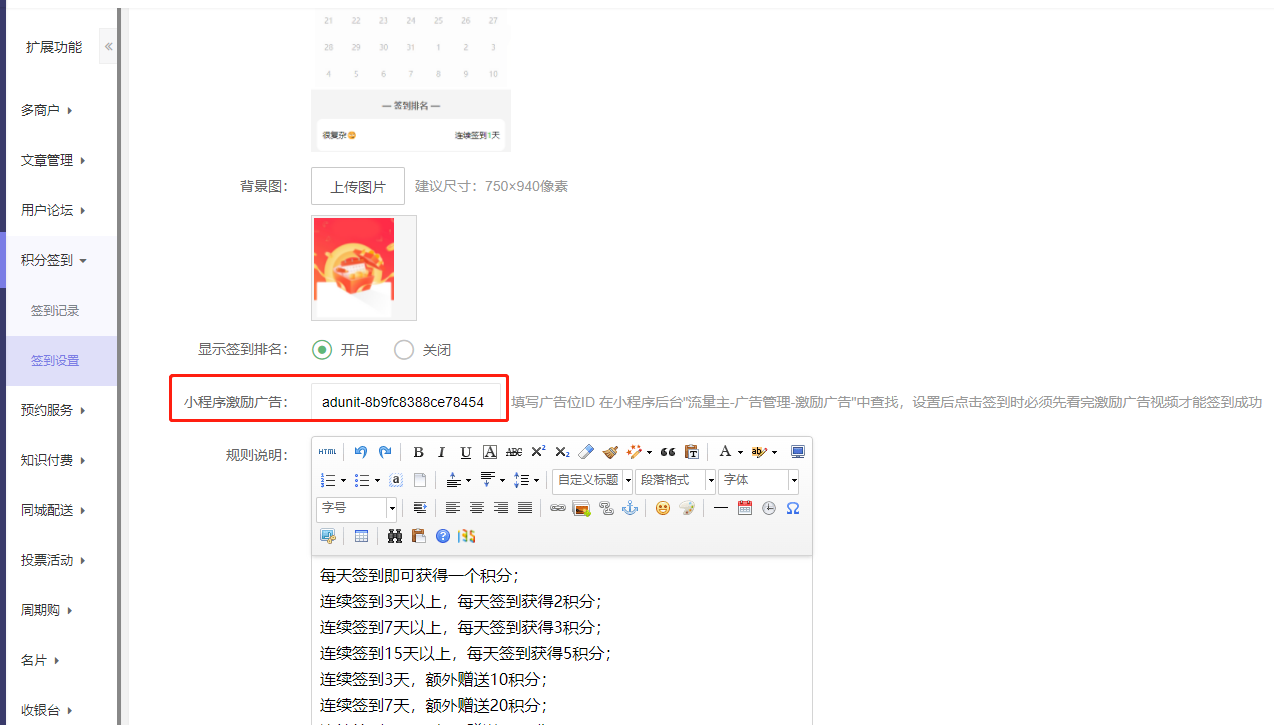Screen dimensions: 1274x725
Task: Insert an anchor using the anchor icon
Action: click(629, 508)
